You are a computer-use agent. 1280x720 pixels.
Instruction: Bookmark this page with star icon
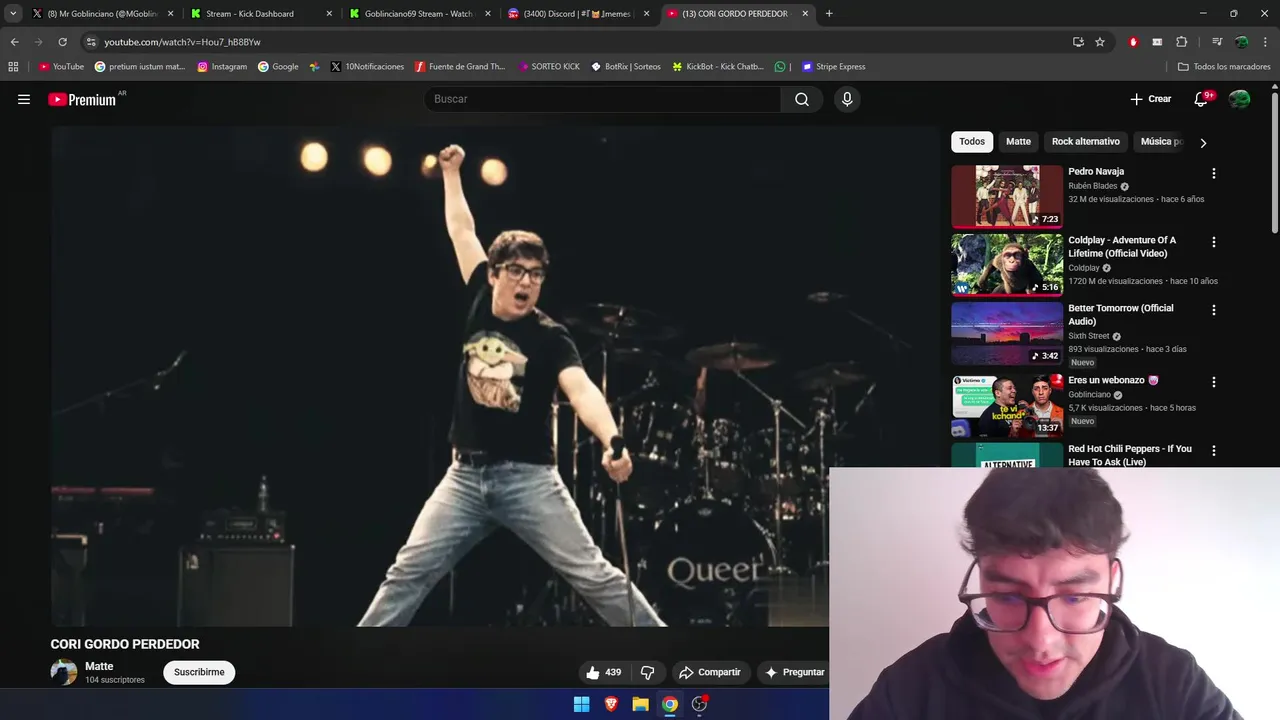(x=1100, y=42)
